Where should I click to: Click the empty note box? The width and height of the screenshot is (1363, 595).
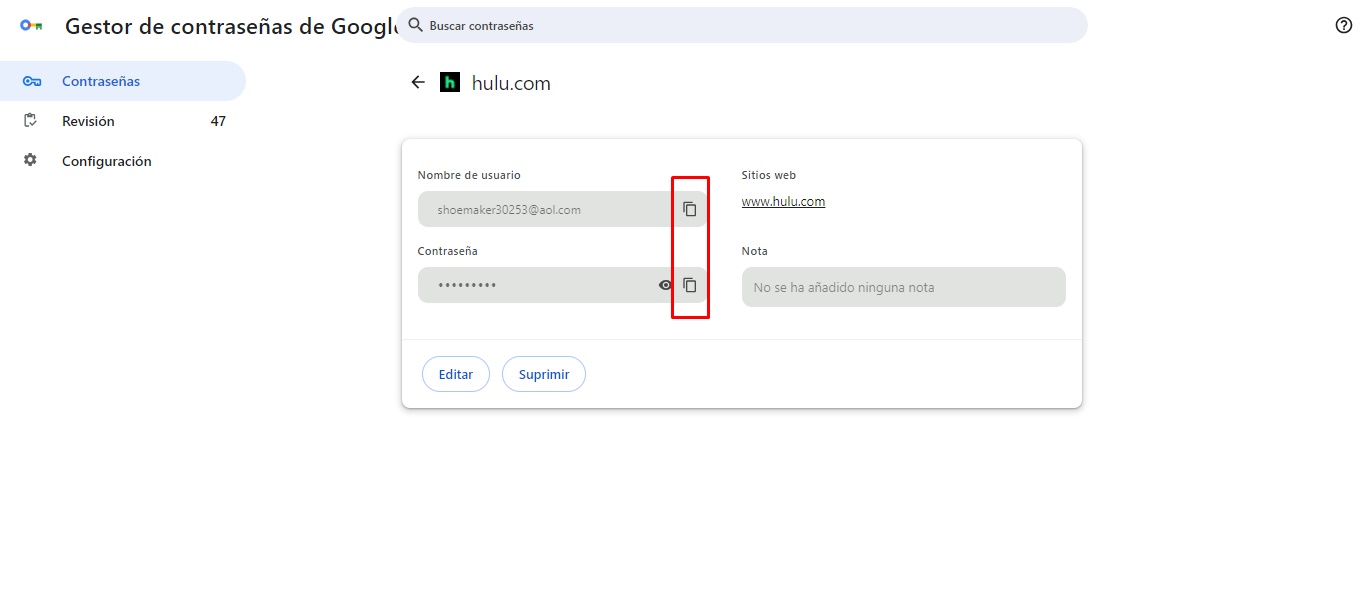click(904, 287)
